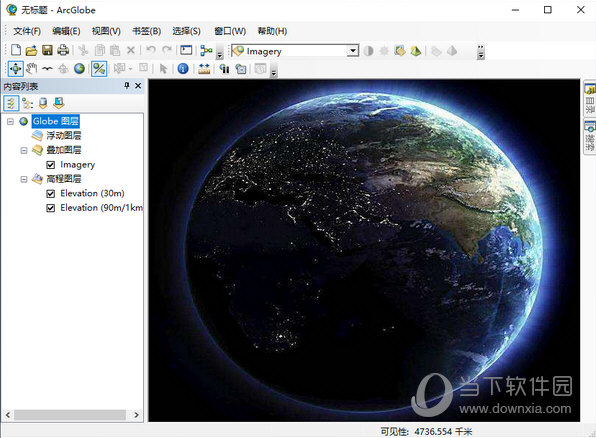
Task: Select the 浮动图层 tree item
Action: coord(63,135)
